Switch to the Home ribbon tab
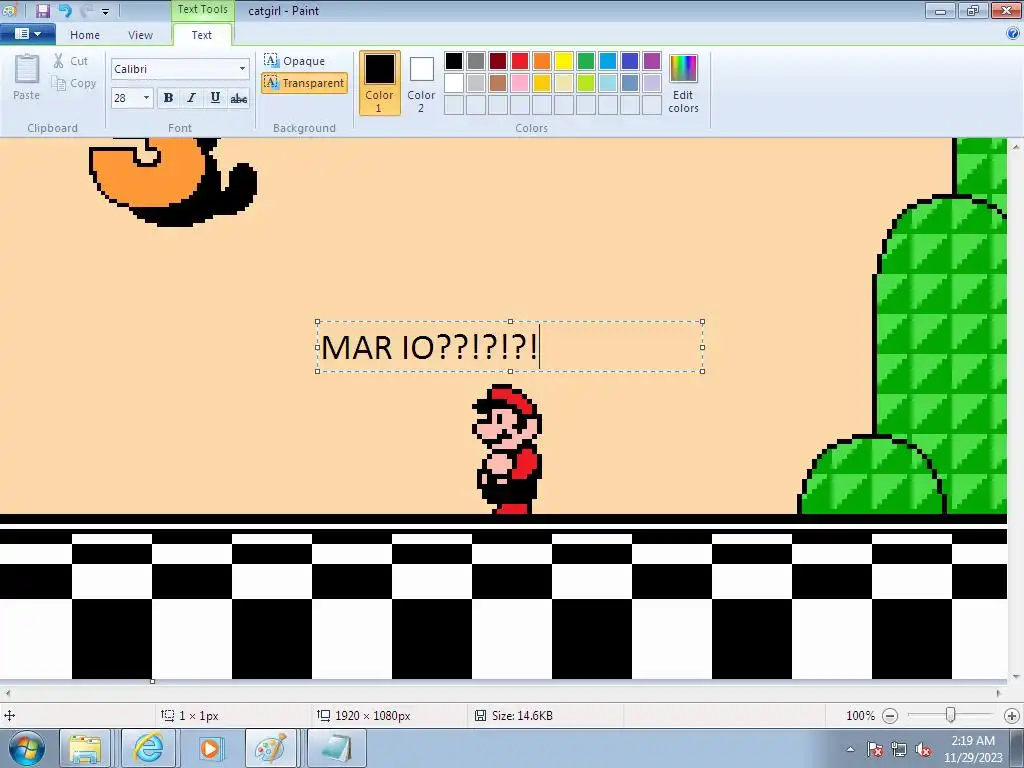The image size is (1024, 768). click(85, 35)
